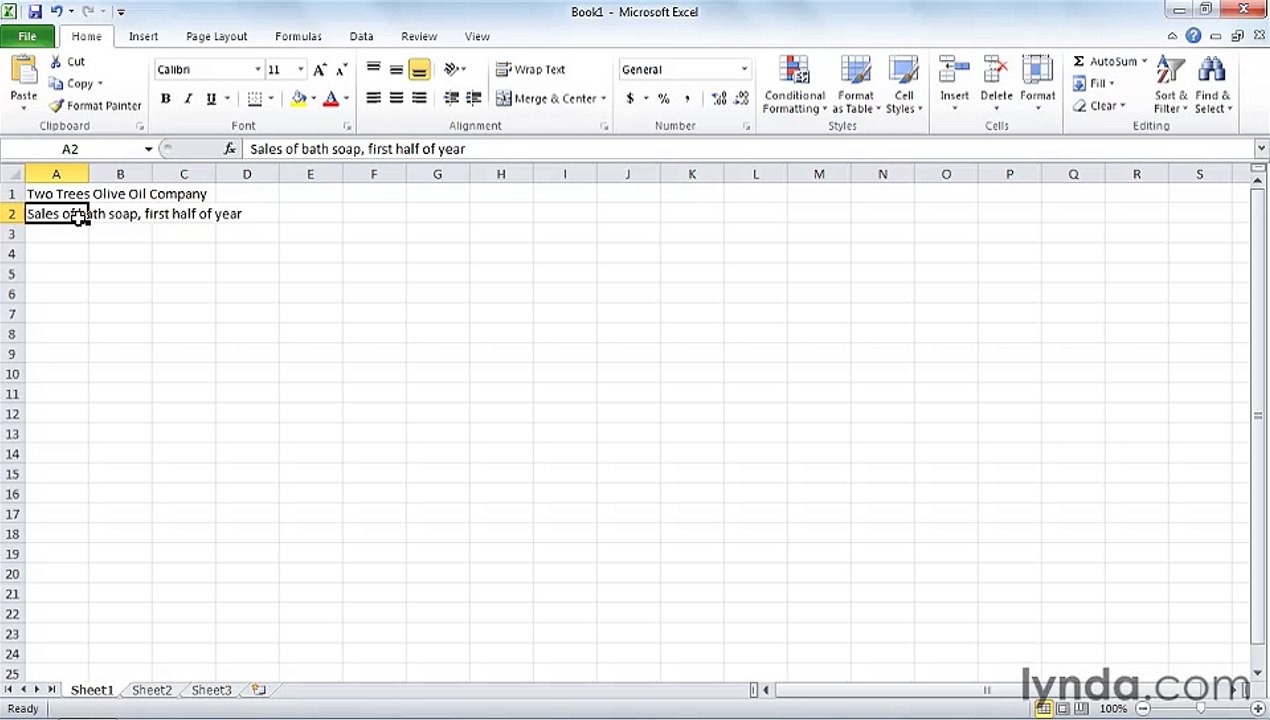Open Cell Styles gallery
The height and width of the screenshot is (720, 1270).
(x=904, y=86)
